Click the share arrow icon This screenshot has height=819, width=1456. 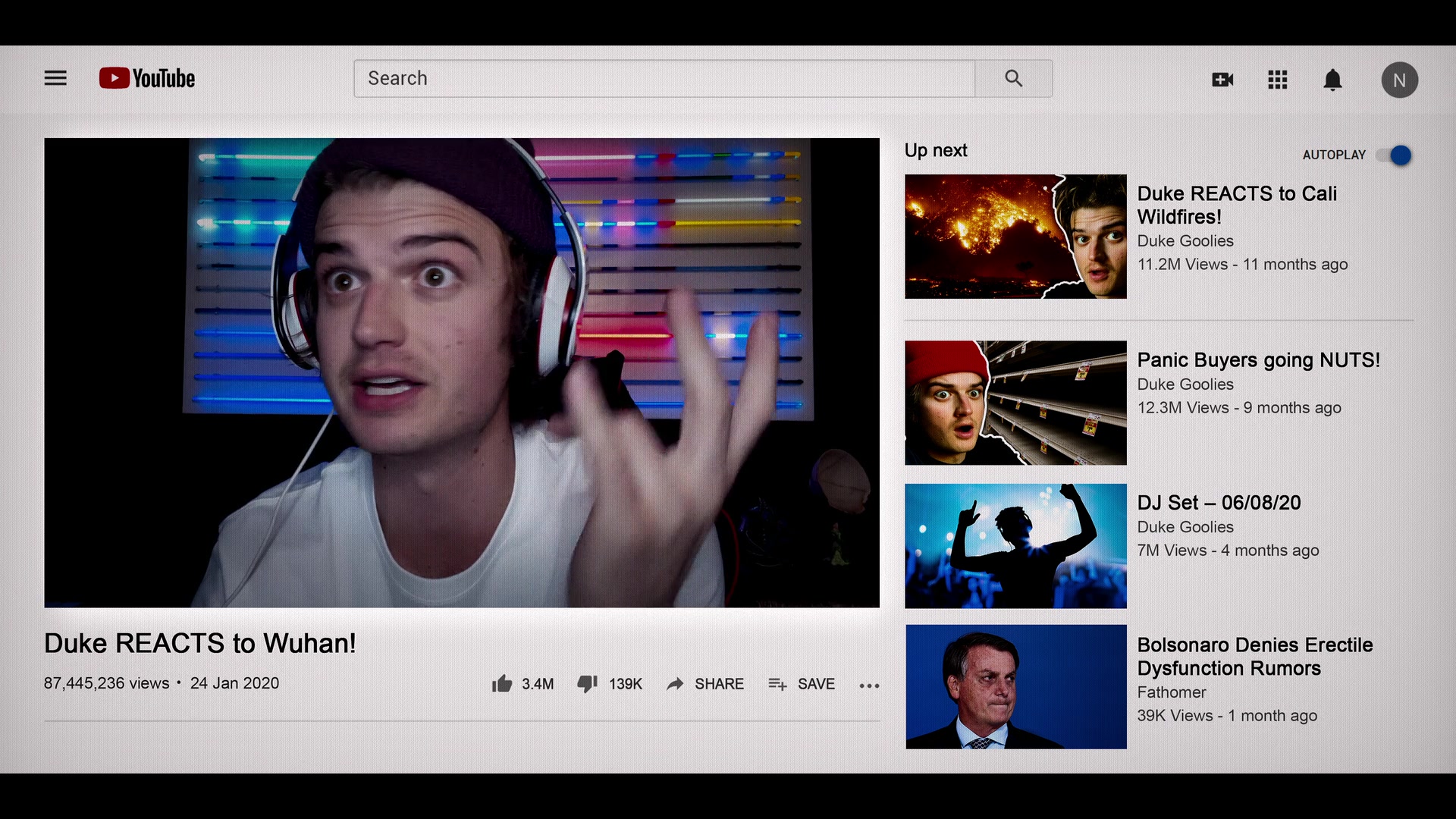675,684
